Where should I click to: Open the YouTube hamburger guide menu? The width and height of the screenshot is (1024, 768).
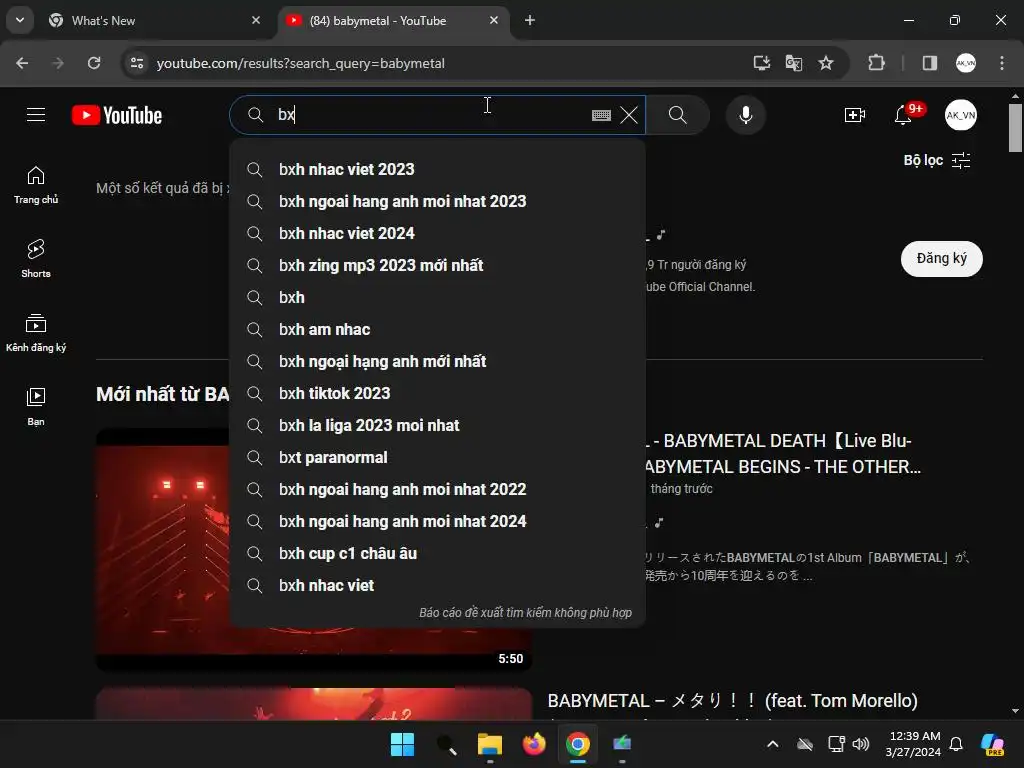click(x=36, y=115)
